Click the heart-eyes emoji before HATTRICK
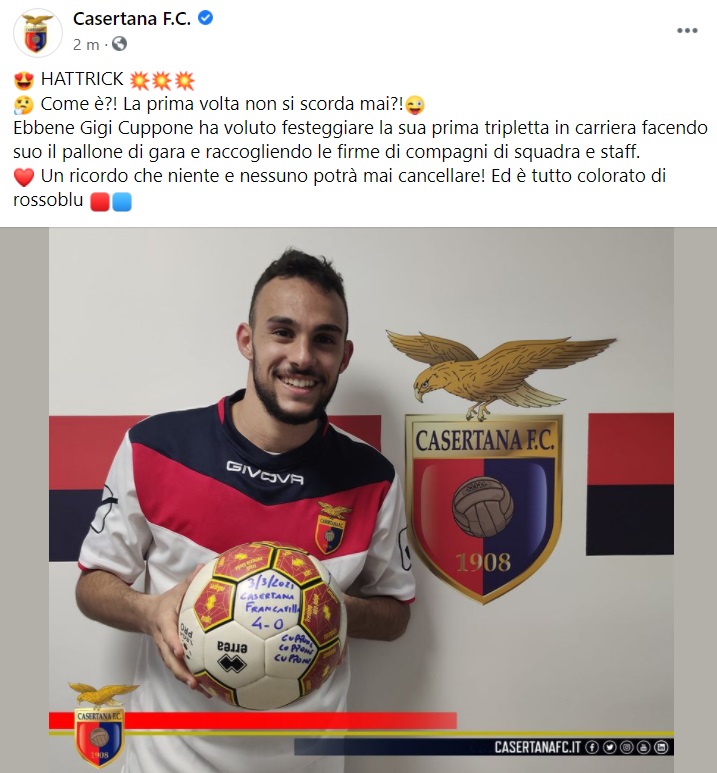Screen dimensions: 717x773 click(x=24, y=80)
